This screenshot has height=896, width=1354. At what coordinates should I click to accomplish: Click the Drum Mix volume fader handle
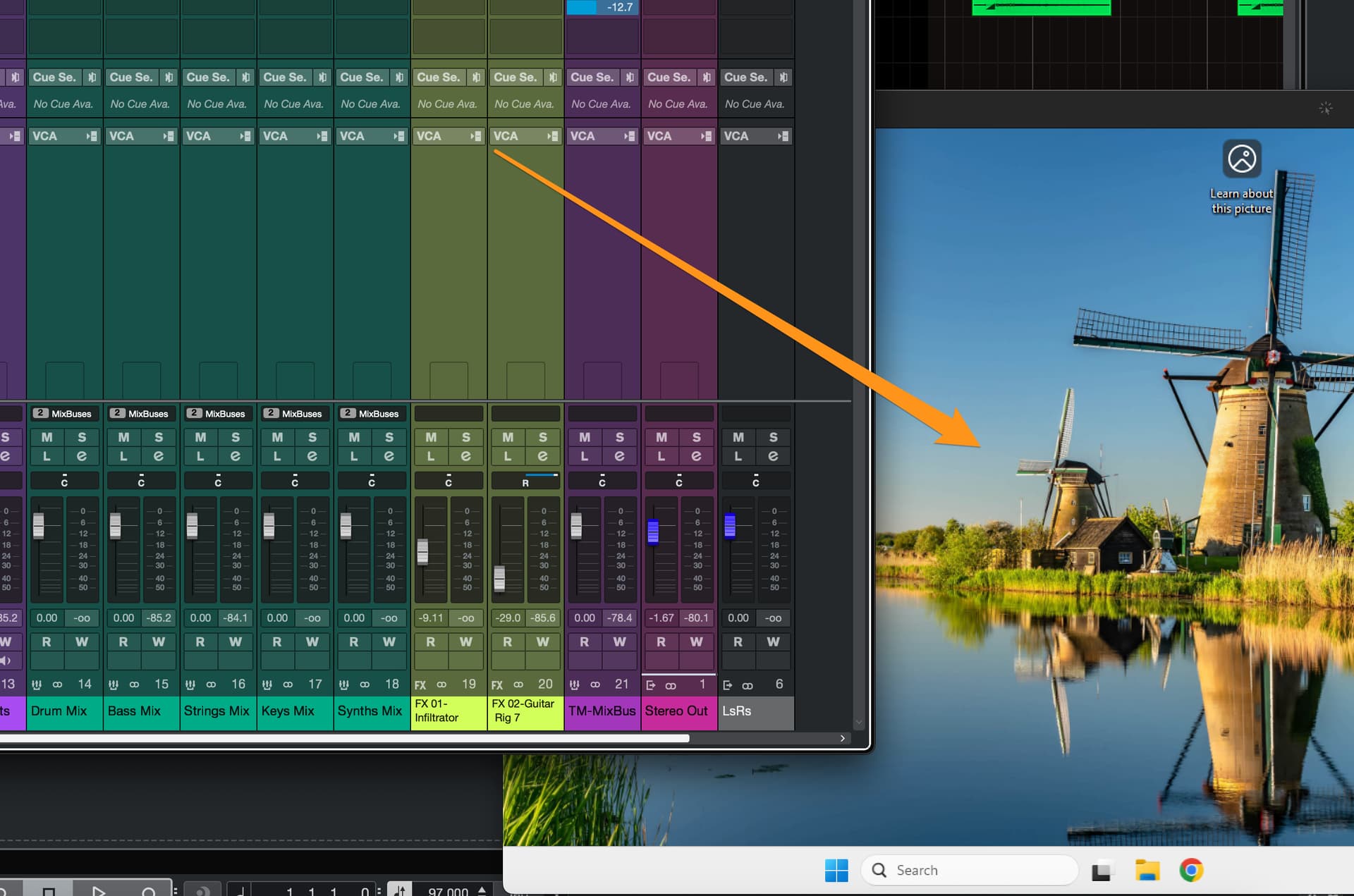point(38,525)
